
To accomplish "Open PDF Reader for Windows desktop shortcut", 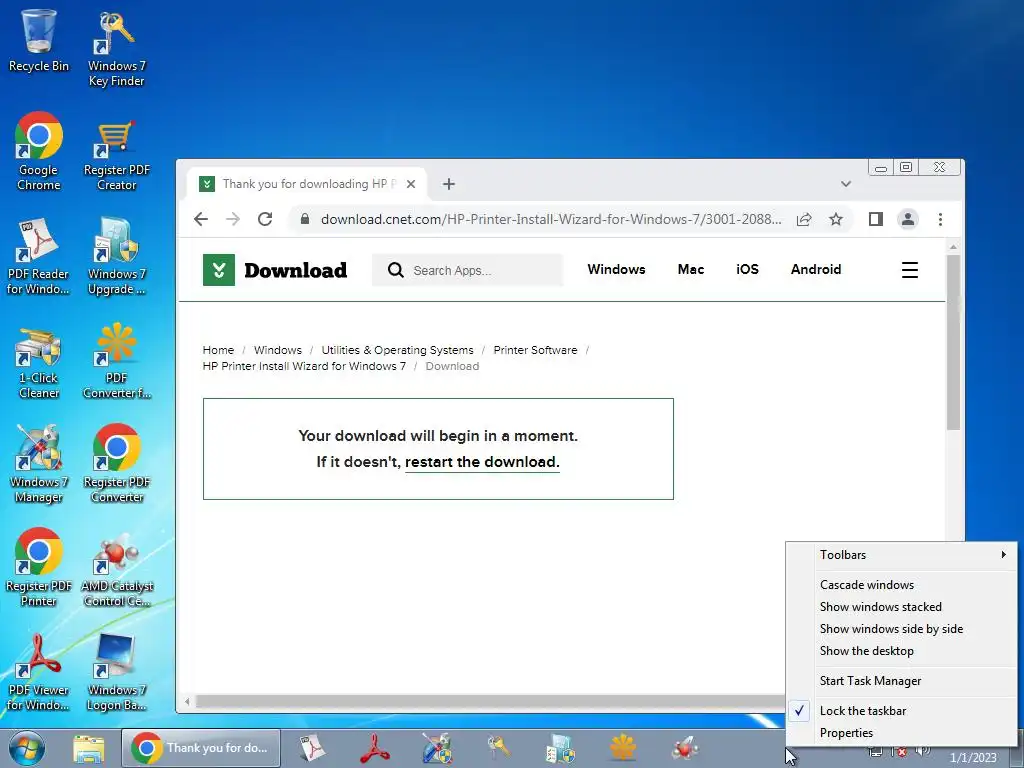I will (x=39, y=256).
